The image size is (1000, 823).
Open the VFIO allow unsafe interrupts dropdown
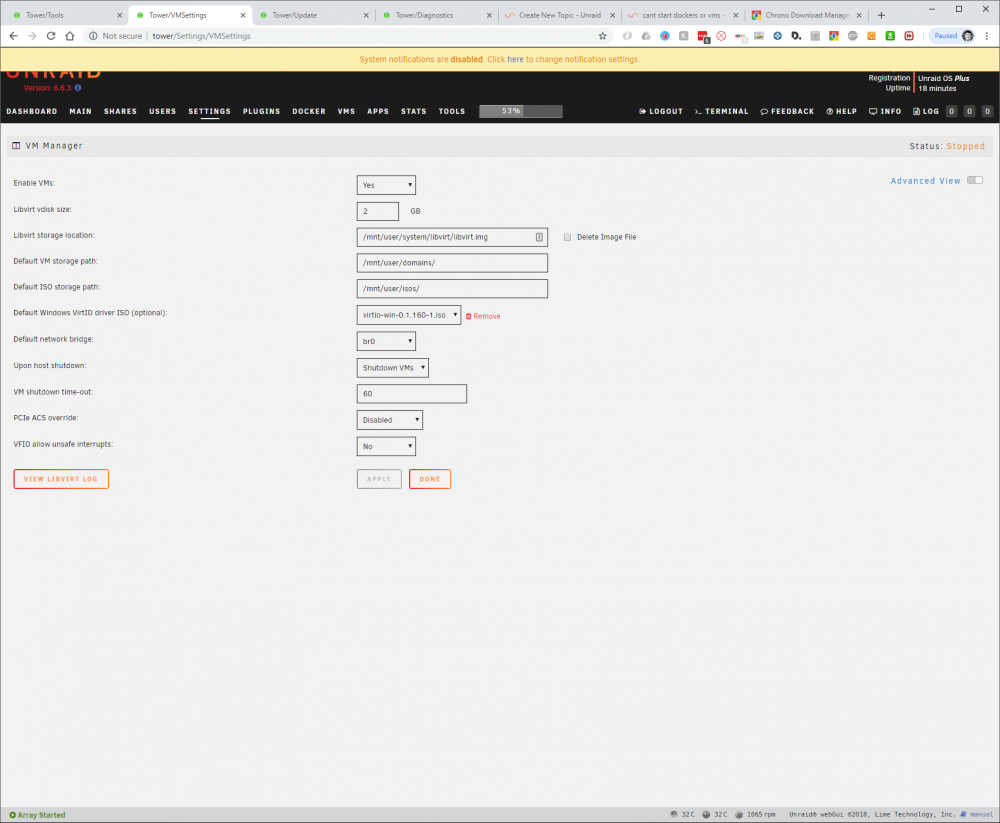(386, 446)
